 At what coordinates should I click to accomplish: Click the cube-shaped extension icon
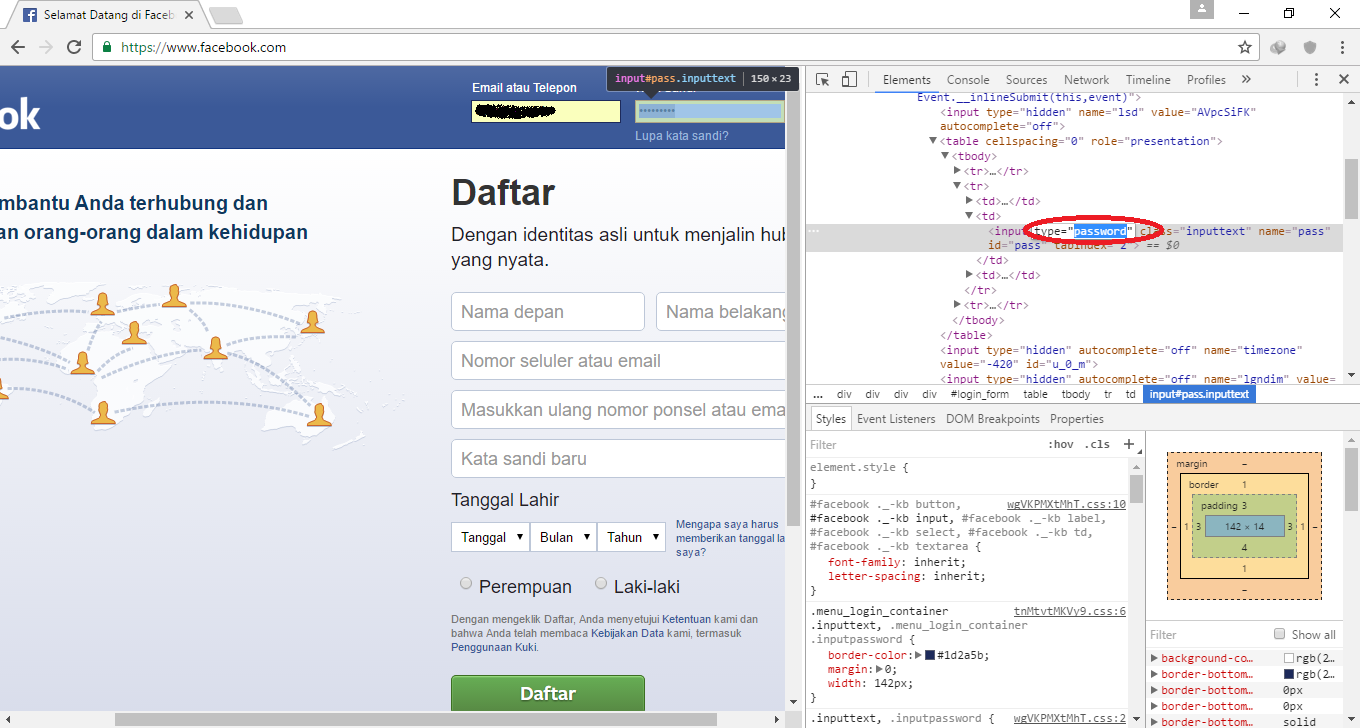click(x=1278, y=47)
